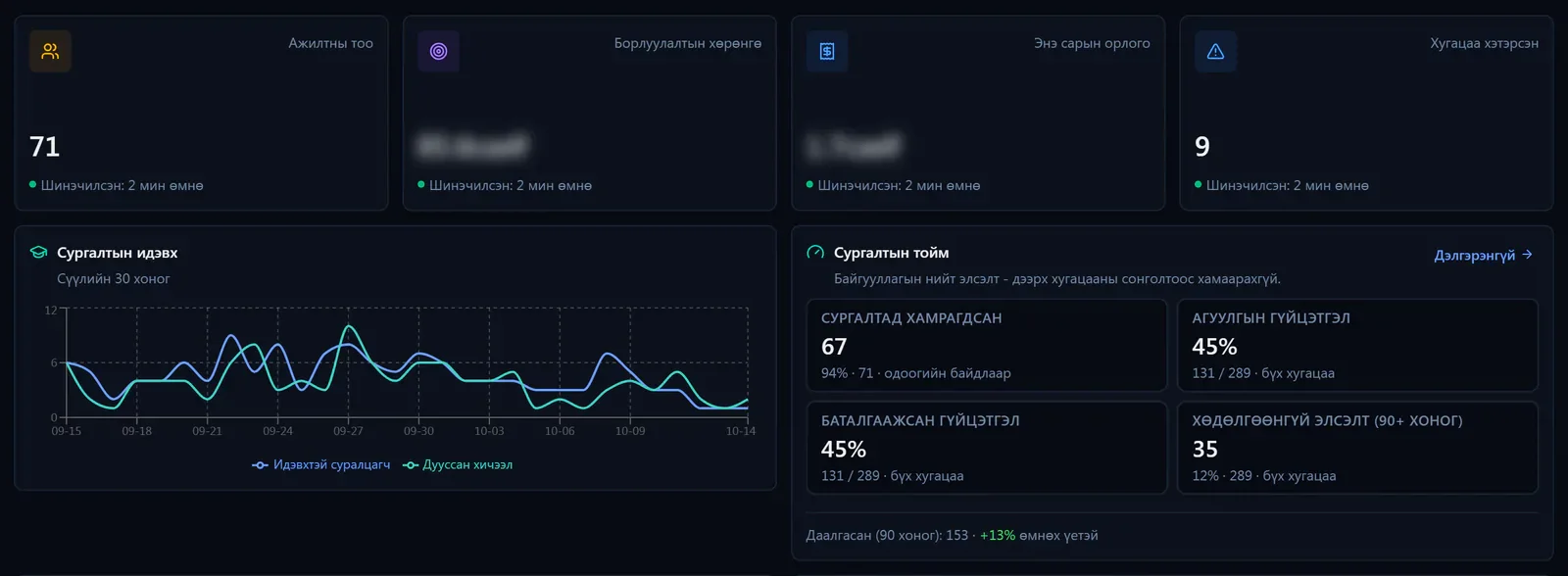Select the Хөдөлгөөнгүй элсэлт (90+ хоног) card
This screenshot has width=1568, height=576.
coord(1357,448)
